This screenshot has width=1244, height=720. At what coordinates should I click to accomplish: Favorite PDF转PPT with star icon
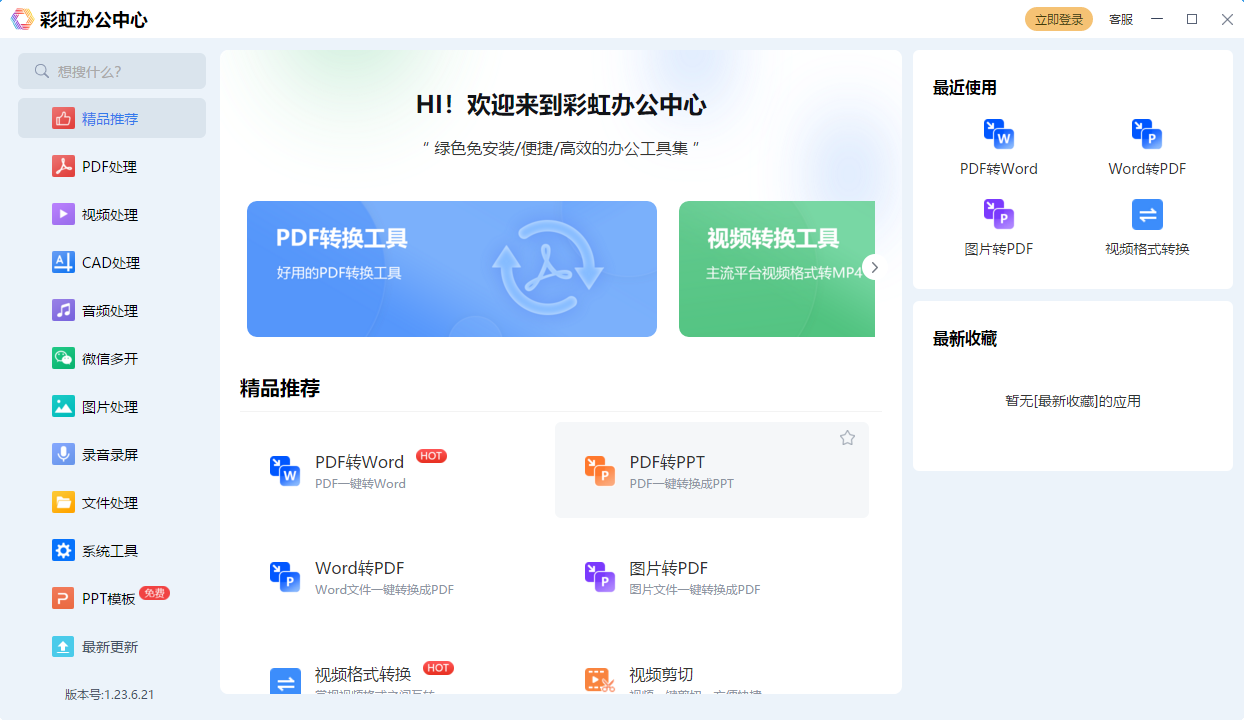tap(847, 438)
